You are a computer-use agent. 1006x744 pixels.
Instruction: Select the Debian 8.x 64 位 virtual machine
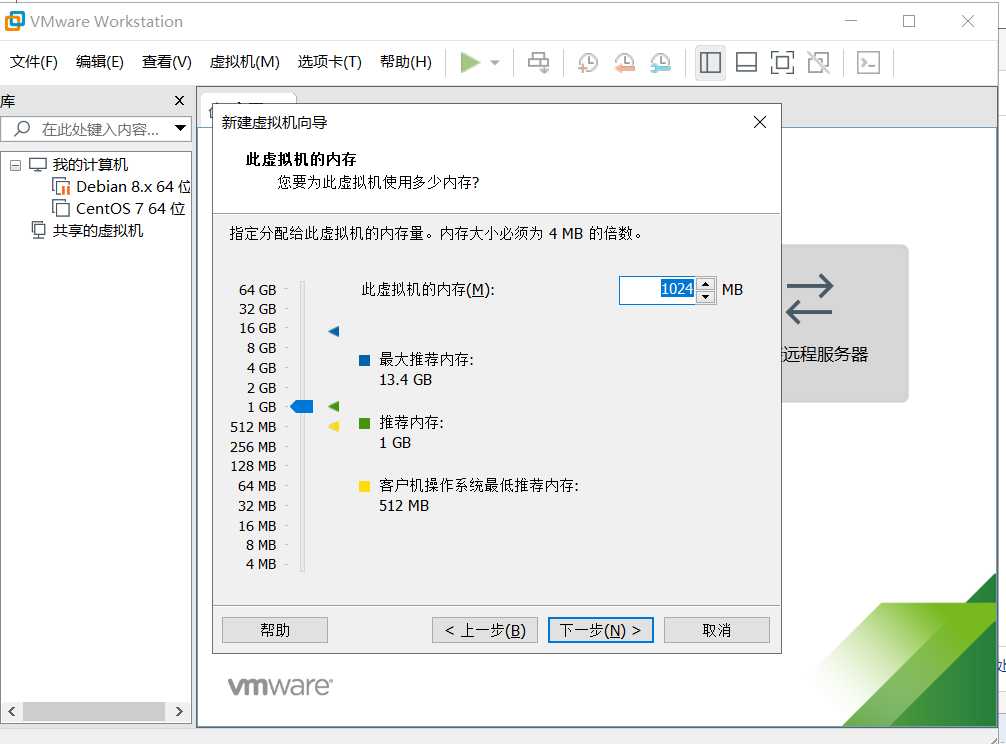point(133,187)
